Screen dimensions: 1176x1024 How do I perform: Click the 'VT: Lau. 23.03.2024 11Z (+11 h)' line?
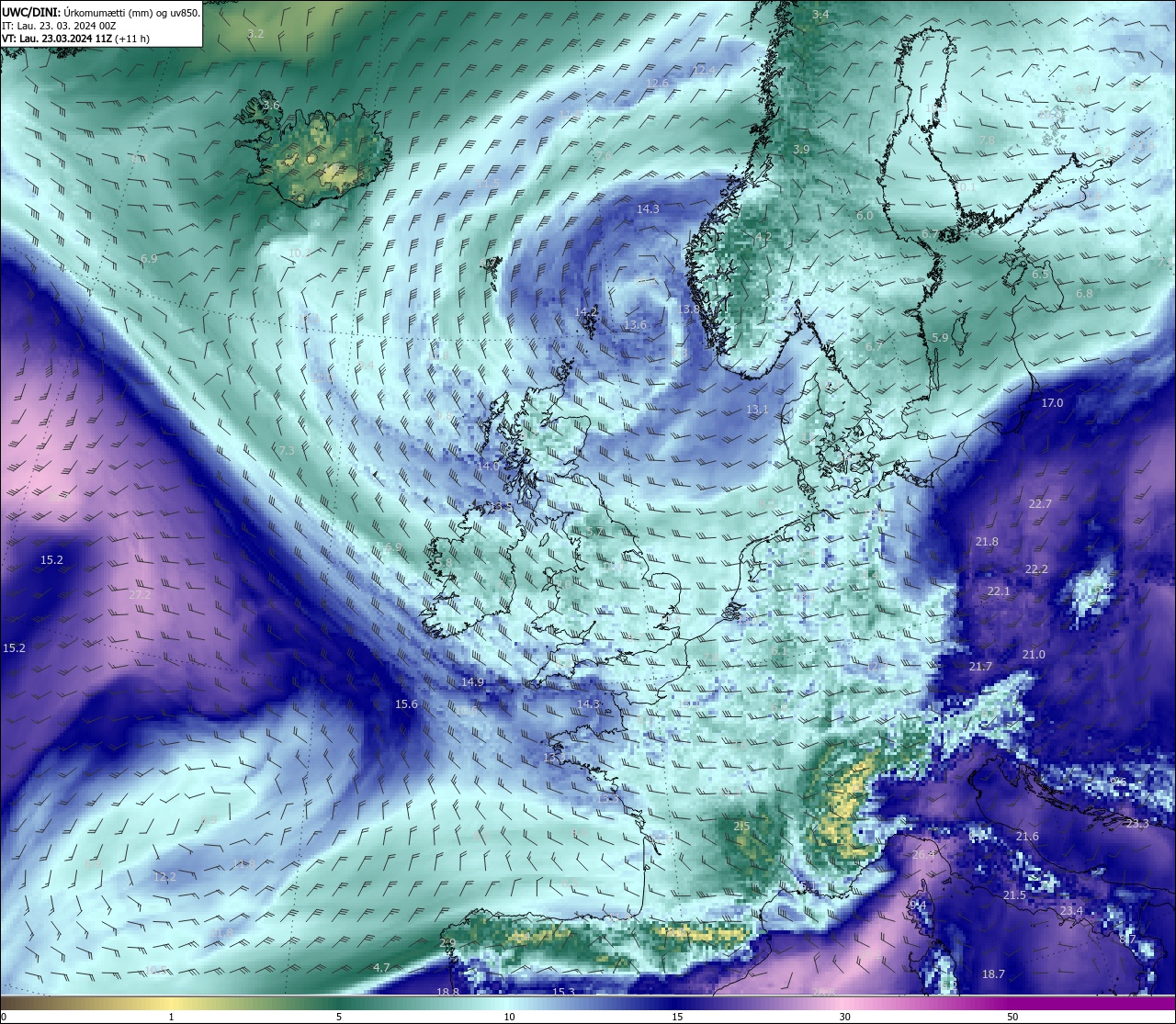75,39
